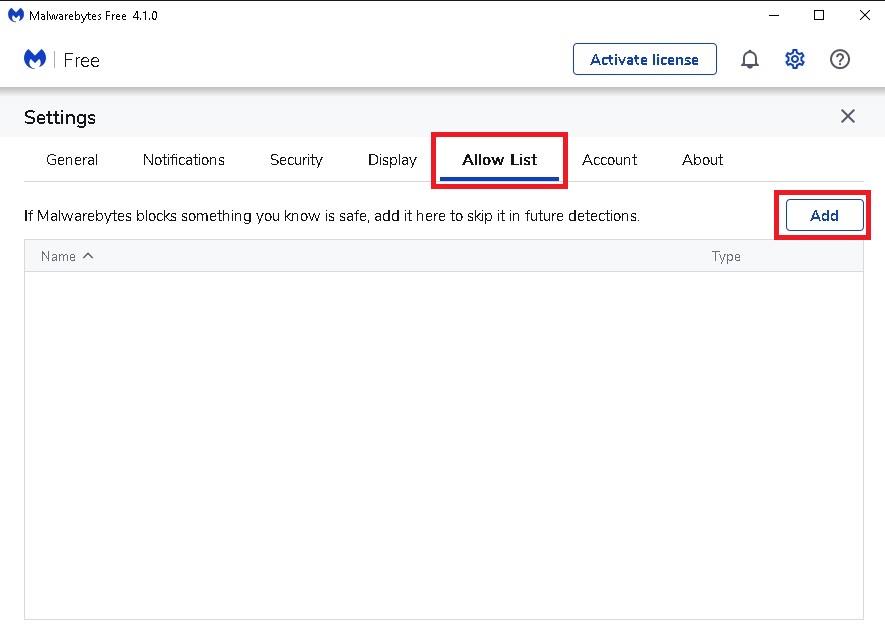The width and height of the screenshot is (885, 639).
Task: Minimize the Malwarebytes window
Action: pyautogui.click(x=774, y=15)
